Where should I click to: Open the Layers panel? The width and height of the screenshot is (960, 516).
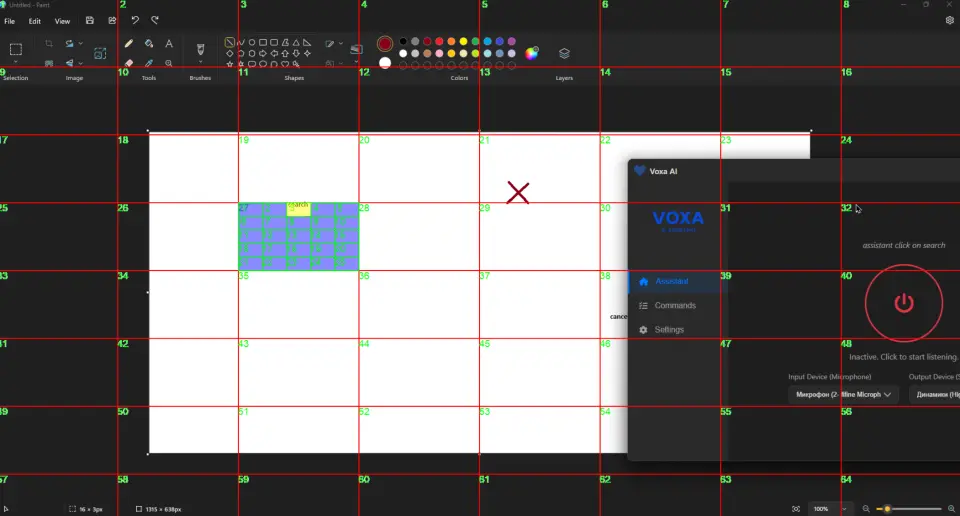click(564, 53)
